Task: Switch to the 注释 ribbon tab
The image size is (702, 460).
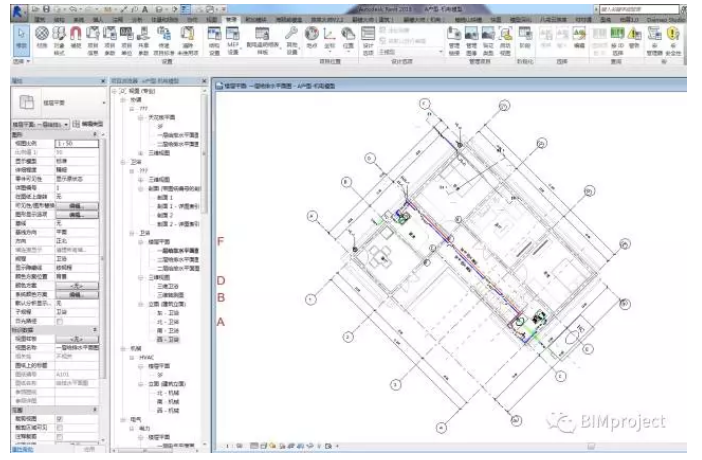Action: (x=118, y=20)
